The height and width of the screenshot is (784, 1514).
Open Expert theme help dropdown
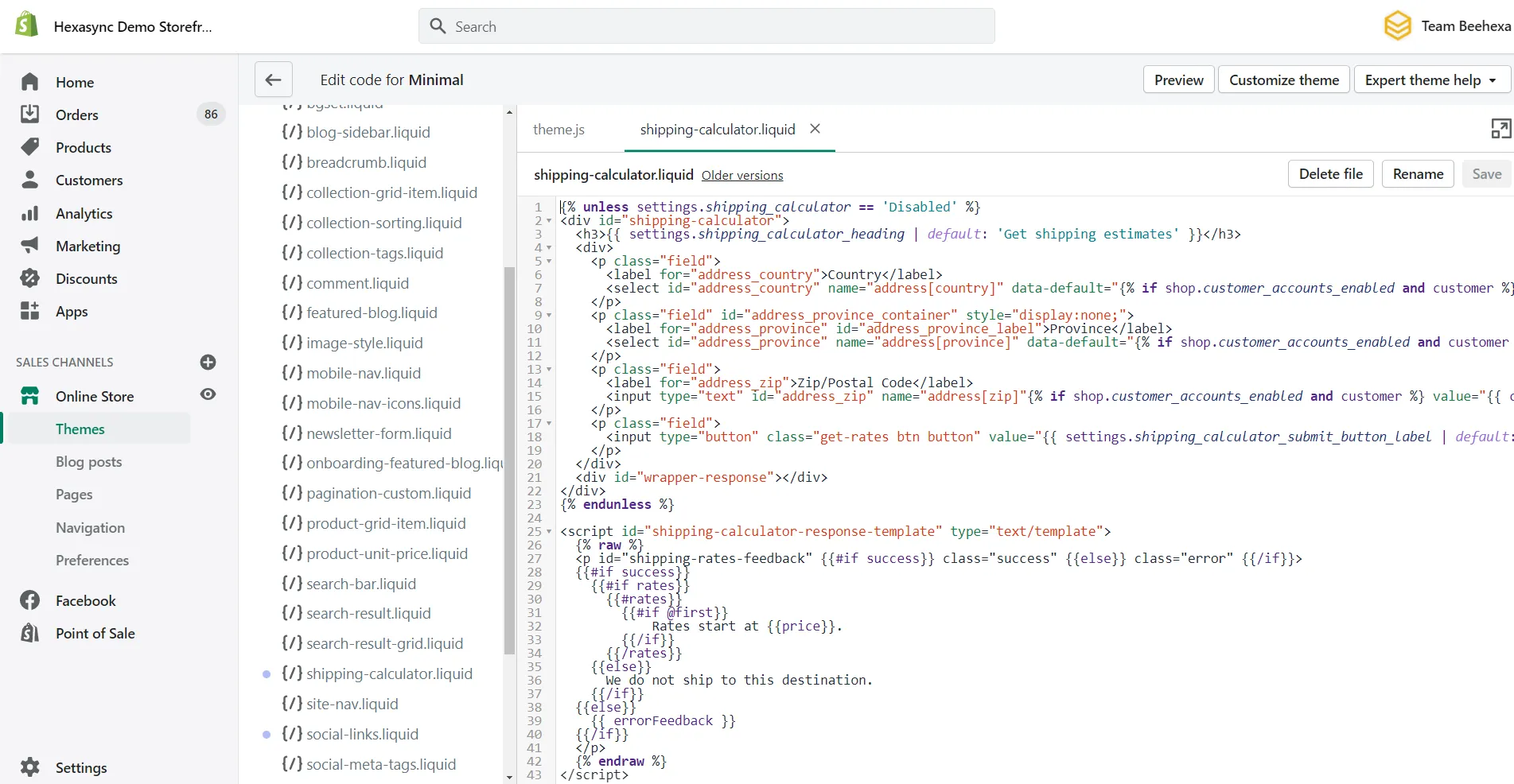point(1431,80)
